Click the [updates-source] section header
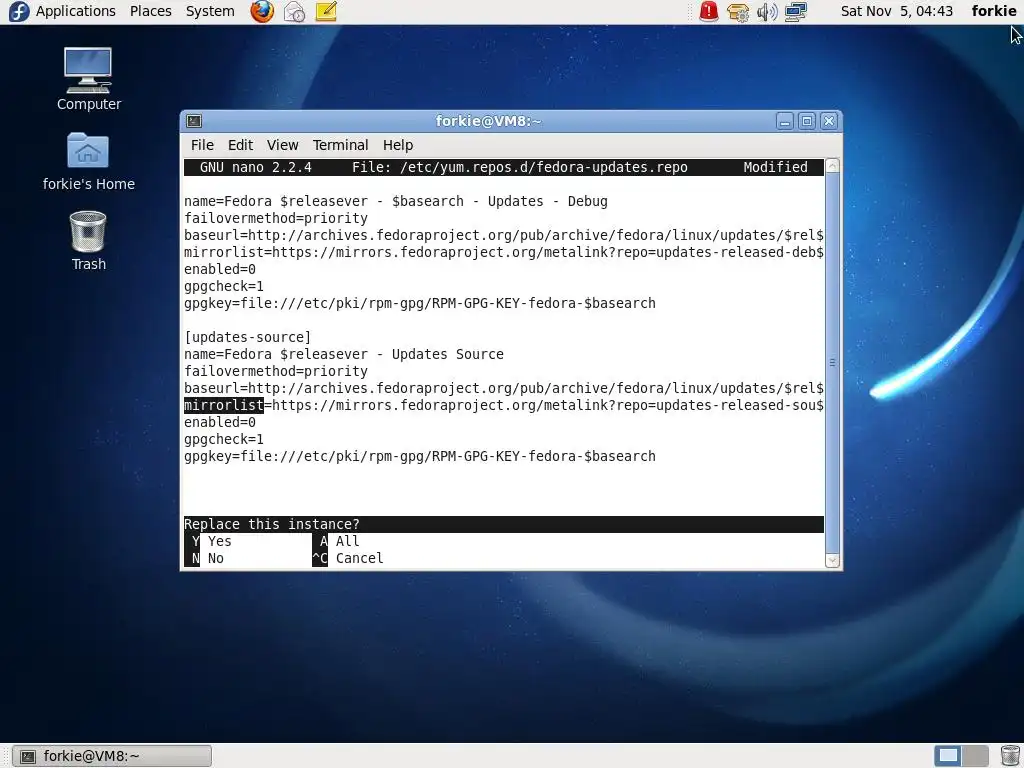Image resolution: width=1024 pixels, height=768 pixels. pos(248,338)
